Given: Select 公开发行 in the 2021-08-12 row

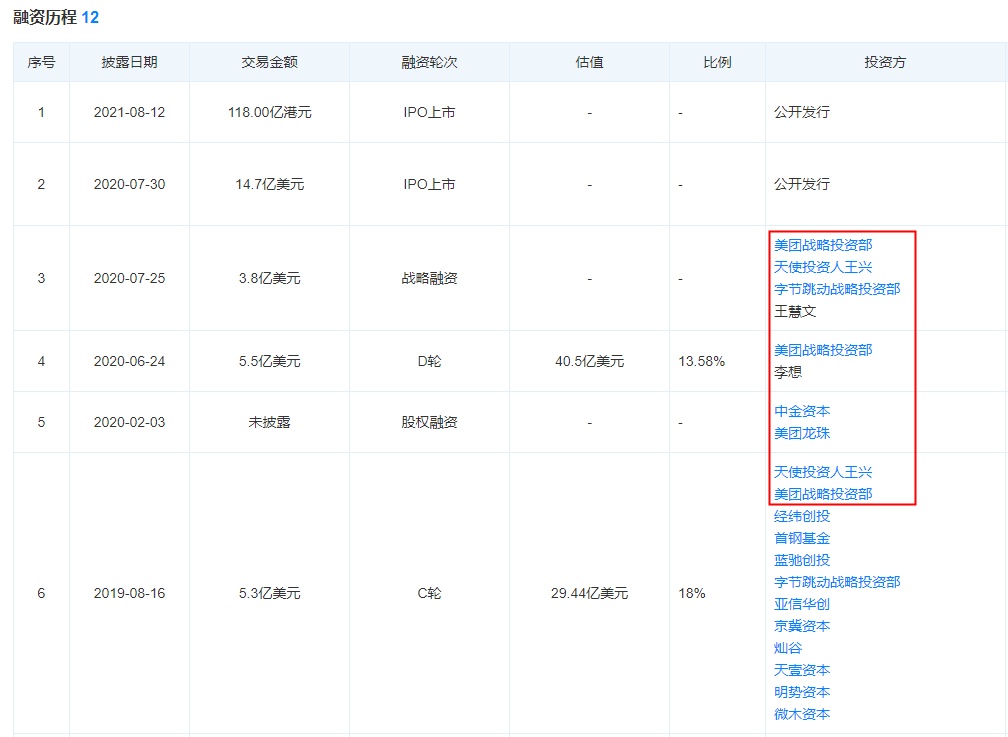Looking at the screenshot, I should click(802, 112).
